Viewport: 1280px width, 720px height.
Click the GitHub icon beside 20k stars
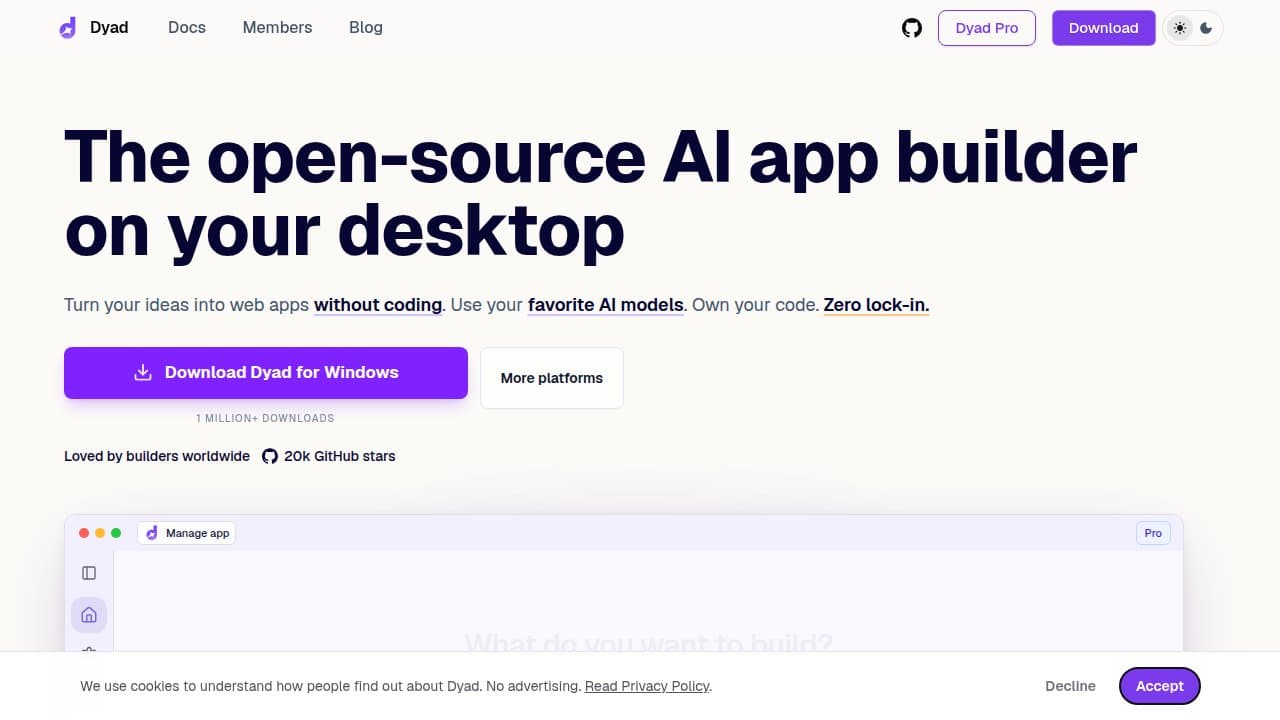click(270, 456)
